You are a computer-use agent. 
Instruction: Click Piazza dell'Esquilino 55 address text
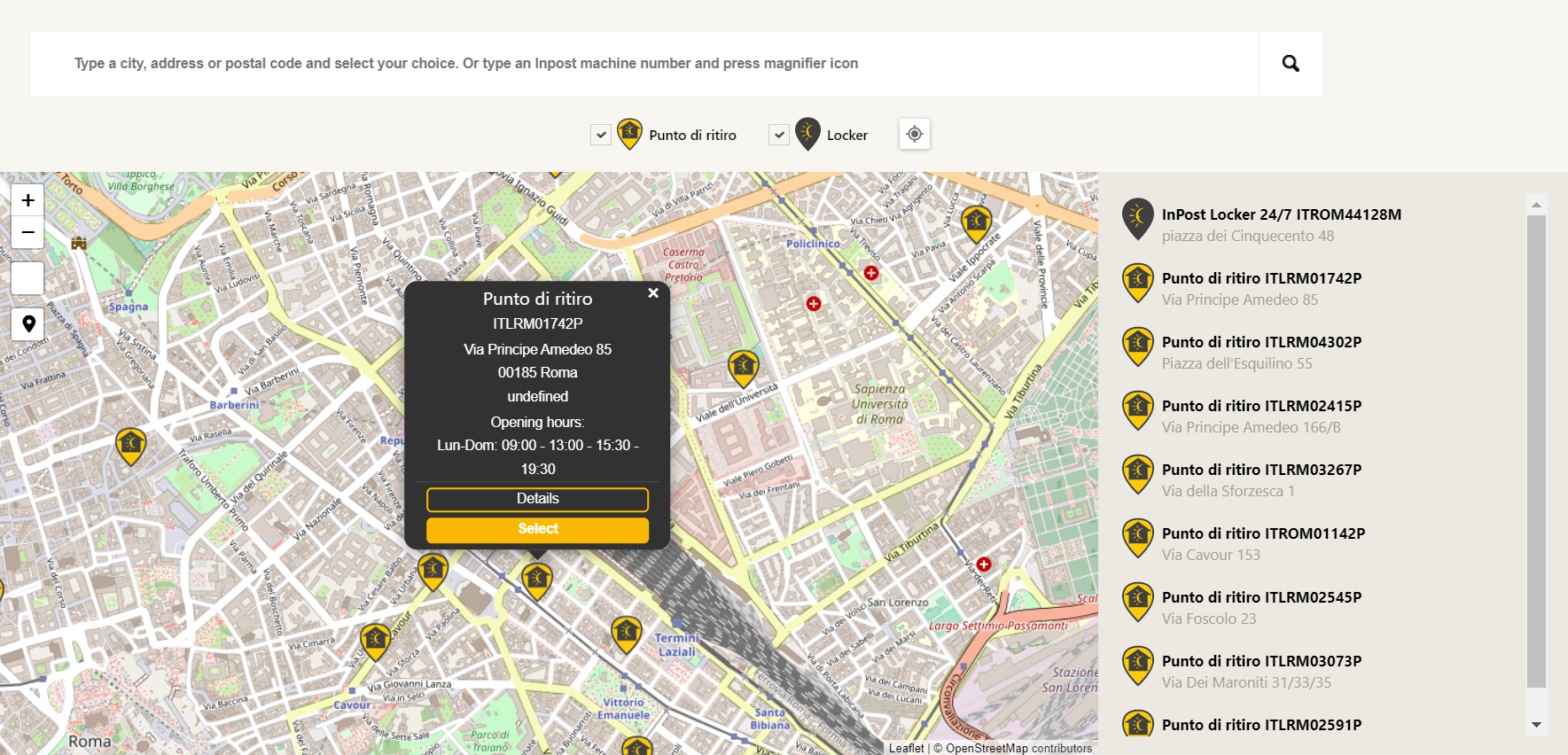pyautogui.click(x=1236, y=363)
